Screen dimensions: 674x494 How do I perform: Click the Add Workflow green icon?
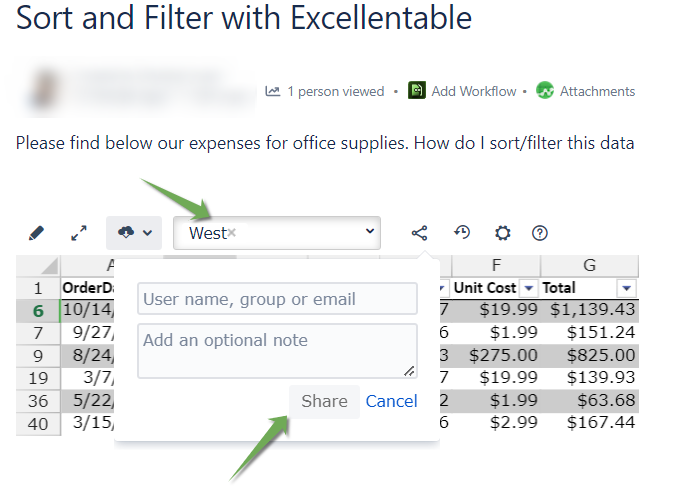[417, 90]
